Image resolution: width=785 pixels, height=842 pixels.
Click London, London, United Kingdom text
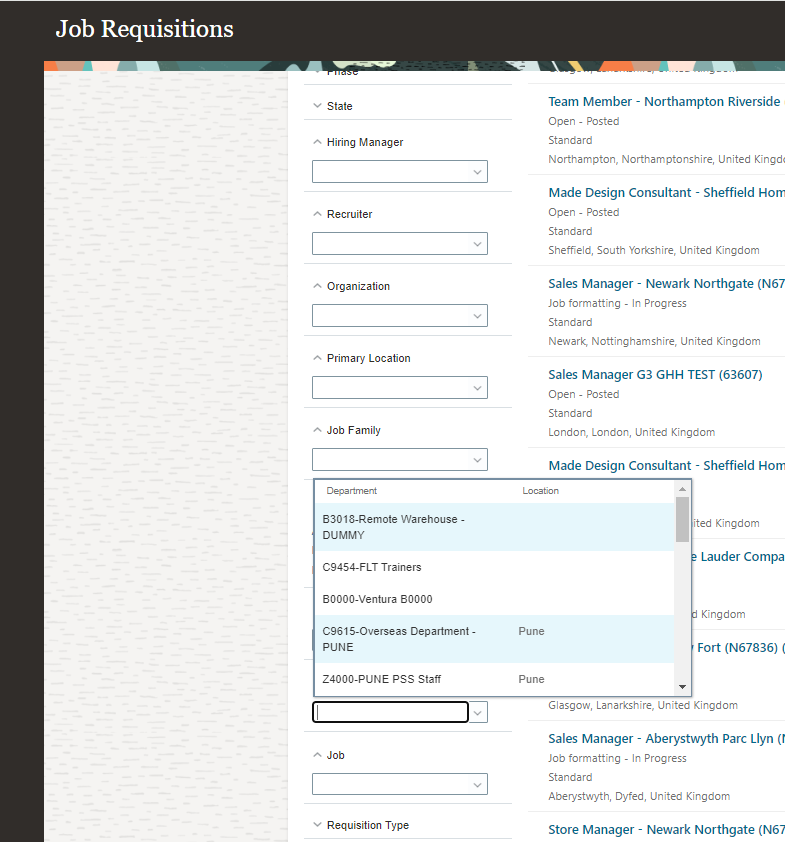coord(631,432)
